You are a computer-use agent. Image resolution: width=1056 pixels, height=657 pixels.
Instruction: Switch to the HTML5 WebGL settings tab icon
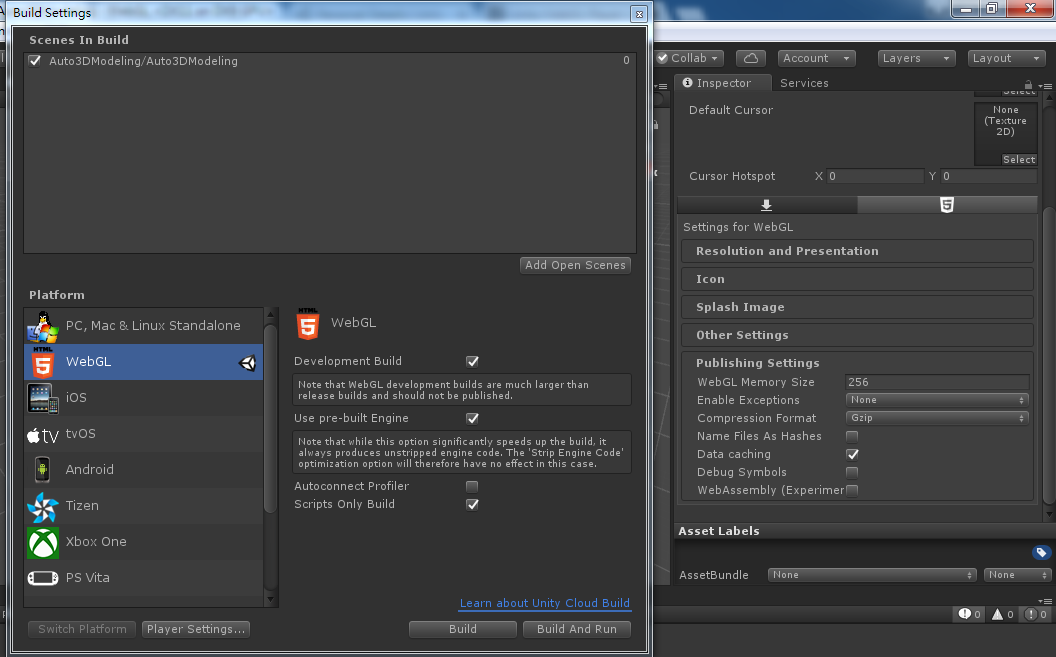tap(946, 205)
